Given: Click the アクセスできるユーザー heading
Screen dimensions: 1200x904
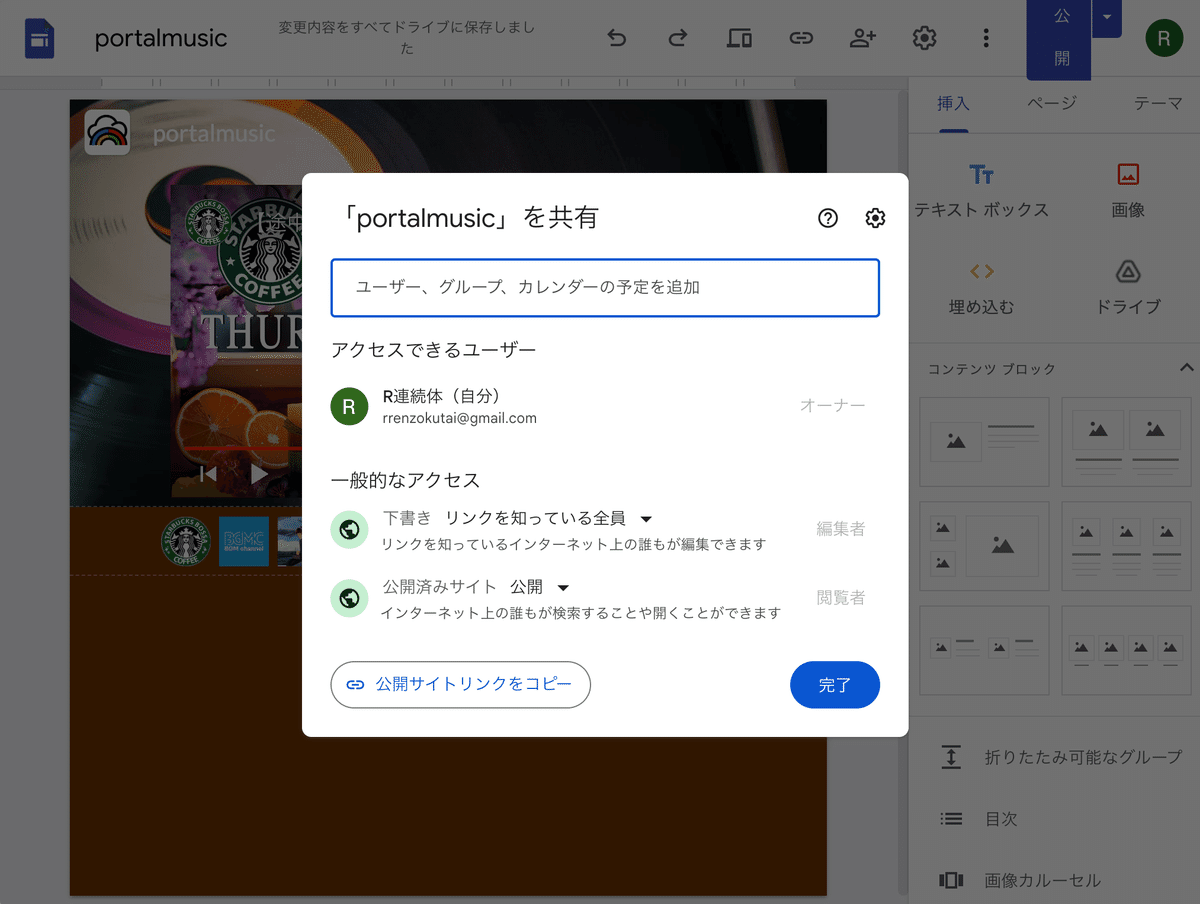Looking at the screenshot, I should click(434, 350).
